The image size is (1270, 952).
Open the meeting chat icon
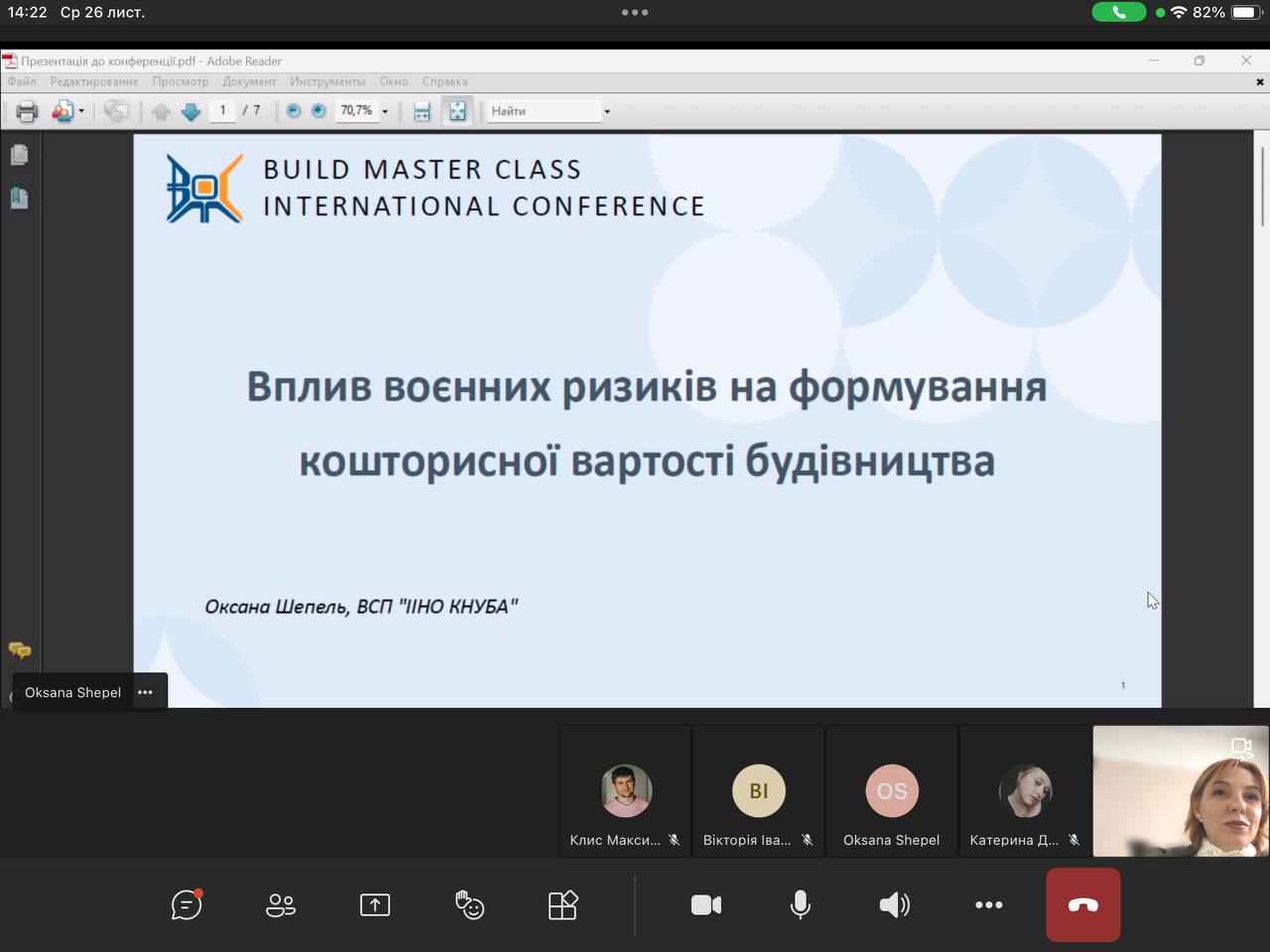click(x=187, y=904)
